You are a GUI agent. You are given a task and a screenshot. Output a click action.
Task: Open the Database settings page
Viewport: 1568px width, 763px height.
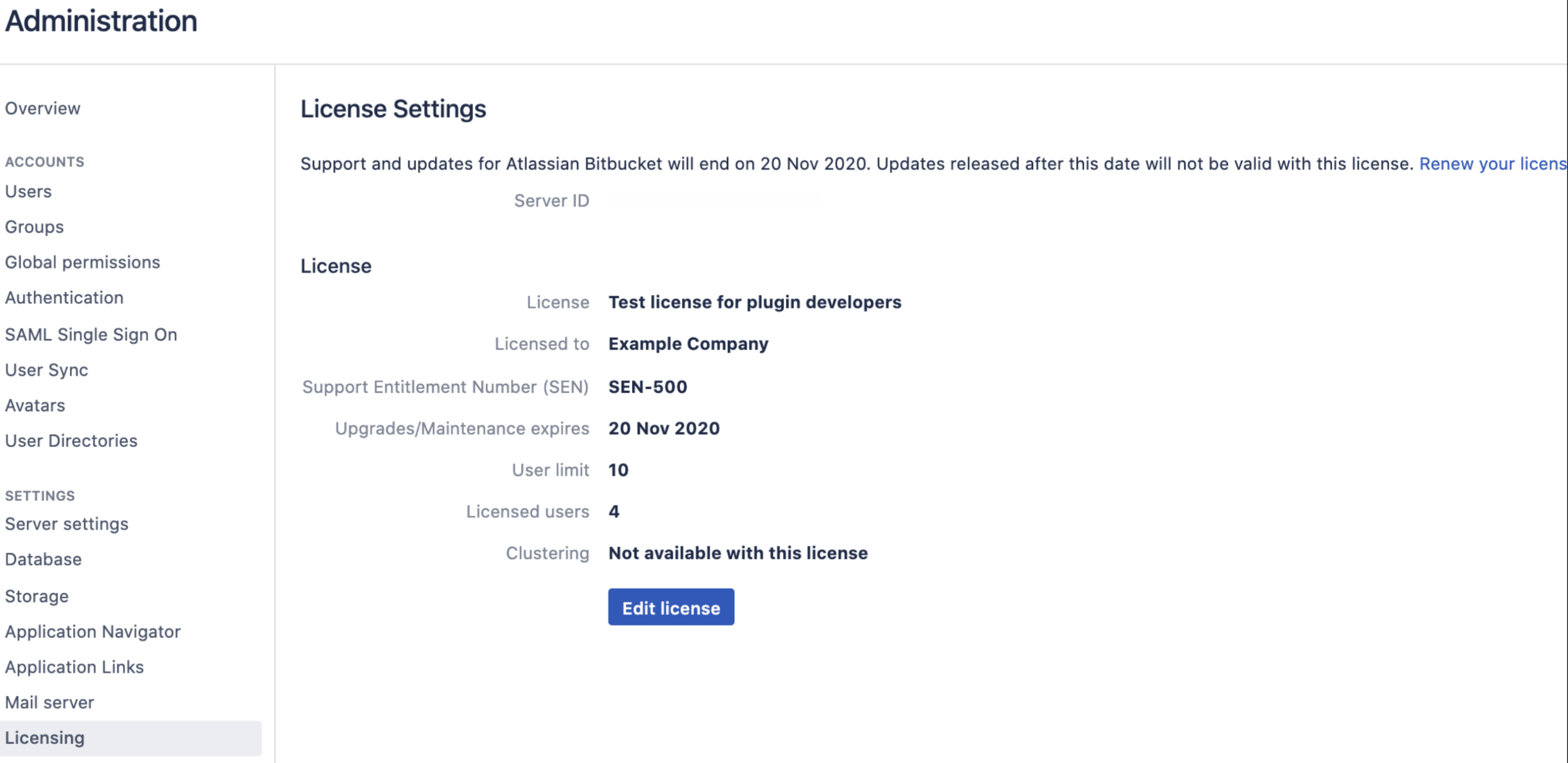pyautogui.click(x=43, y=560)
